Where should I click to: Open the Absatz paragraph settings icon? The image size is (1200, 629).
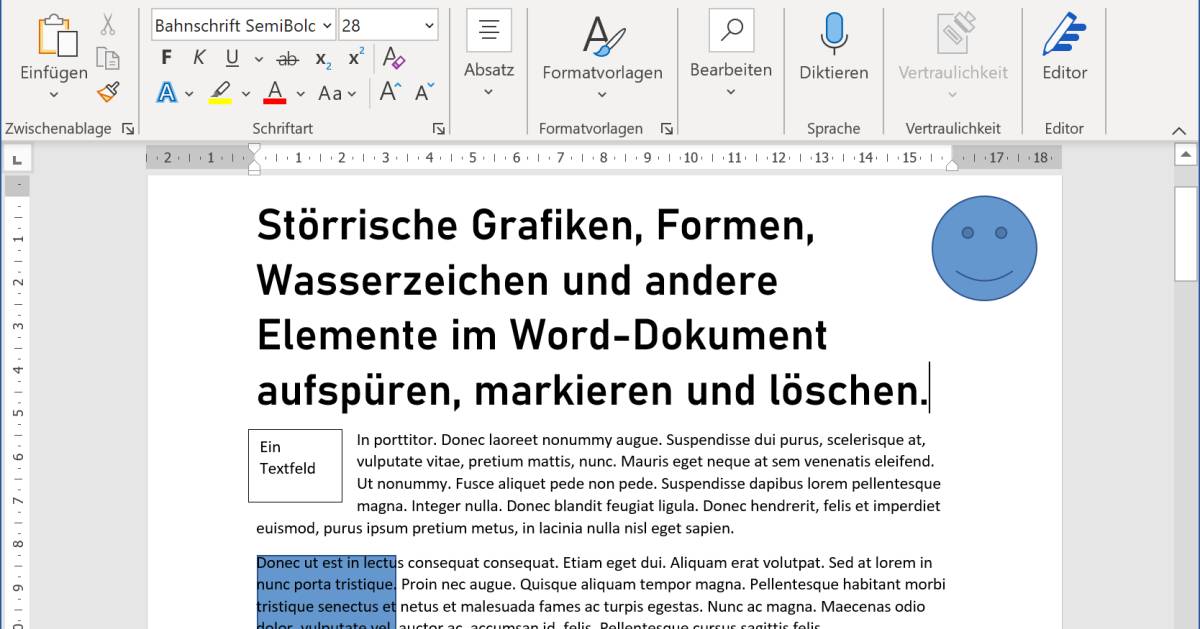pos(489,30)
